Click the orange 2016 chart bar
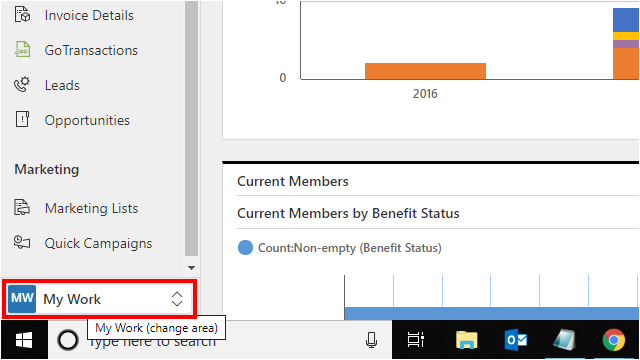This screenshot has height=360, width=640. tap(425, 71)
